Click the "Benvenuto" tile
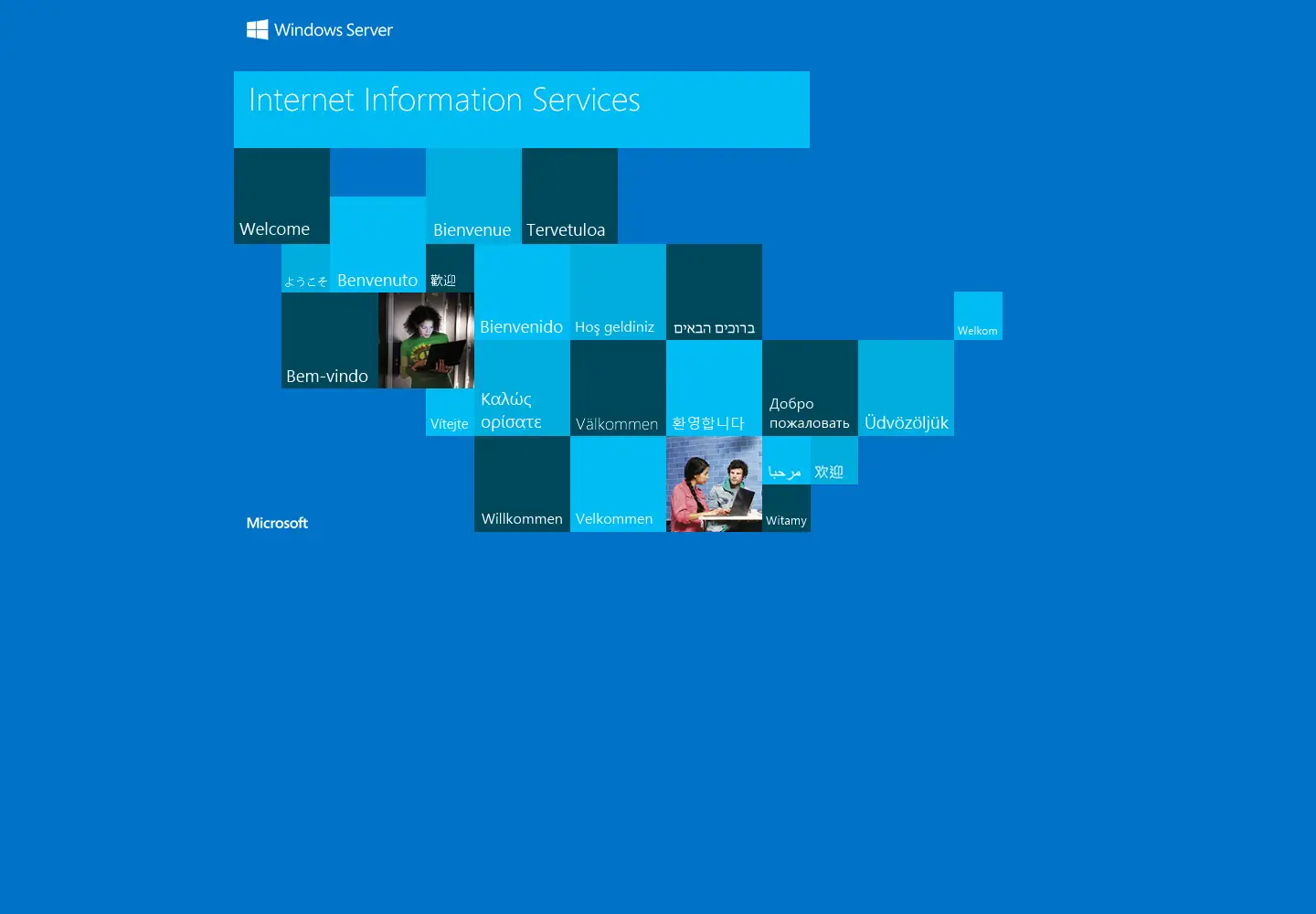Viewport: 1316px width, 914px height. [377, 244]
